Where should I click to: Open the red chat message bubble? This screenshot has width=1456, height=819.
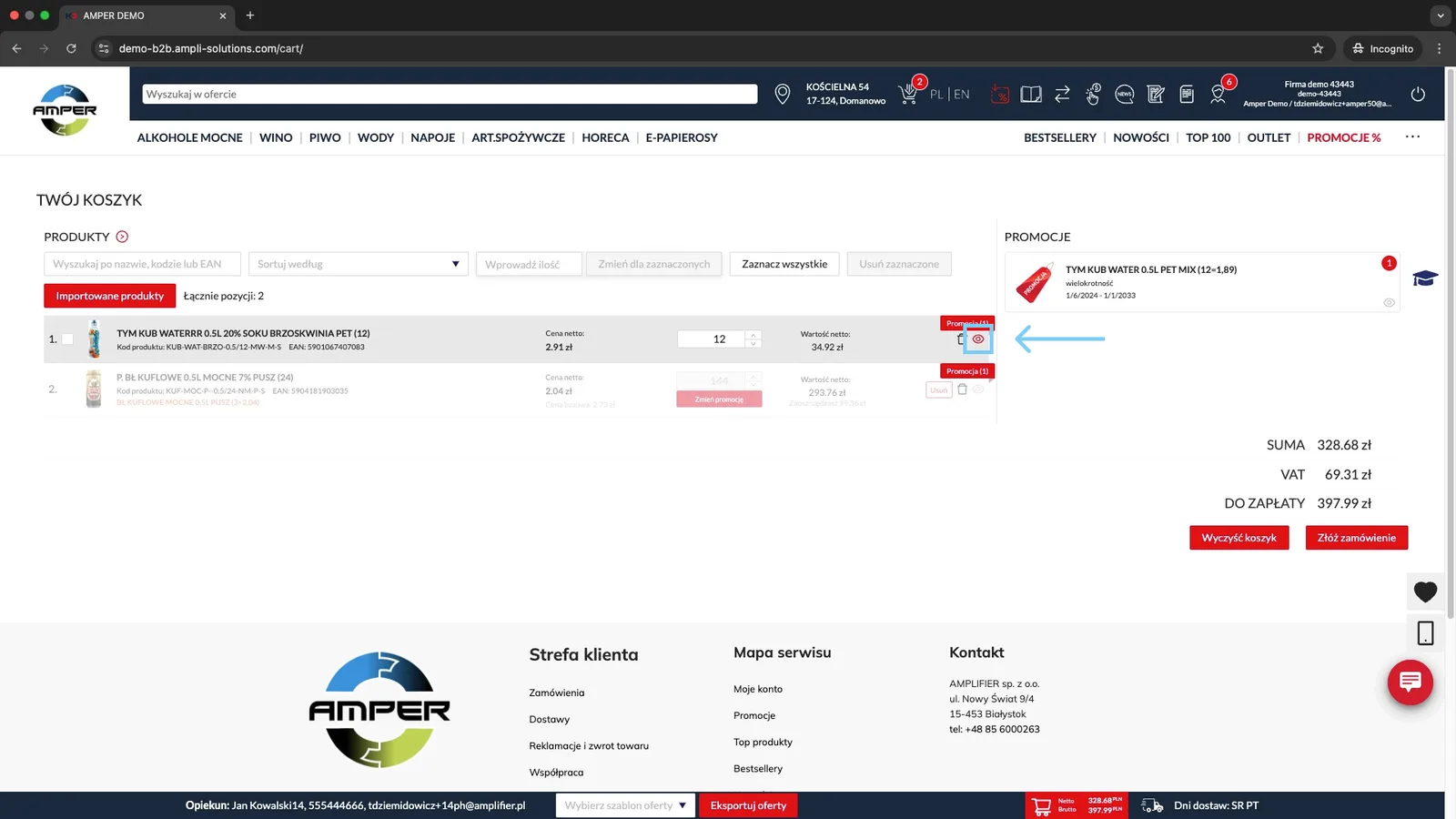pyautogui.click(x=1410, y=682)
